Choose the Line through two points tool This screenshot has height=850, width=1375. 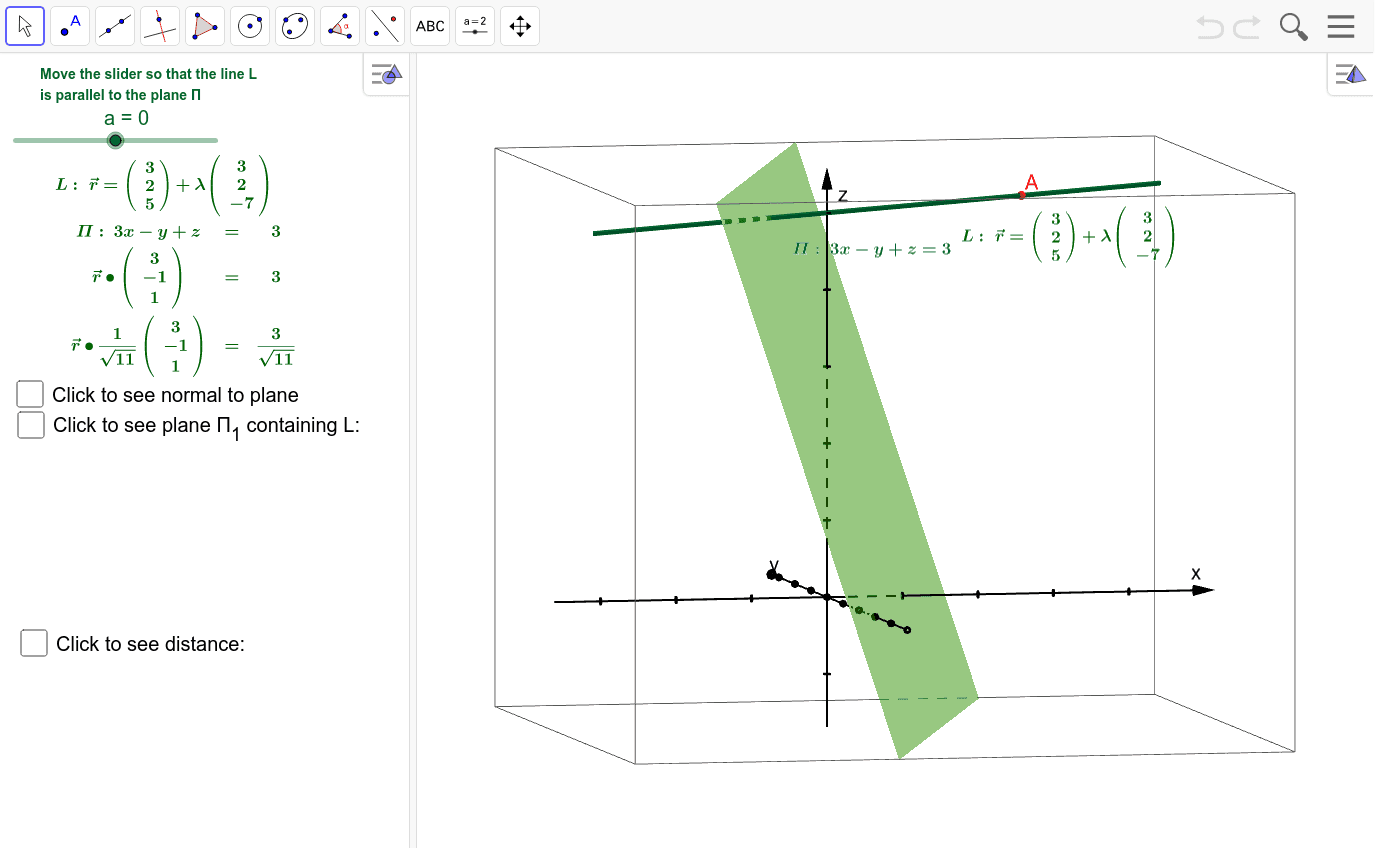point(115,26)
